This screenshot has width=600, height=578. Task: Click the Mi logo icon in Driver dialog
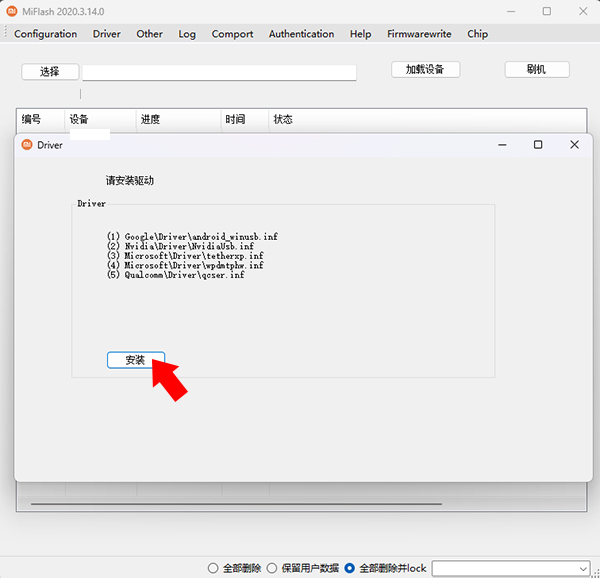tap(27, 145)
